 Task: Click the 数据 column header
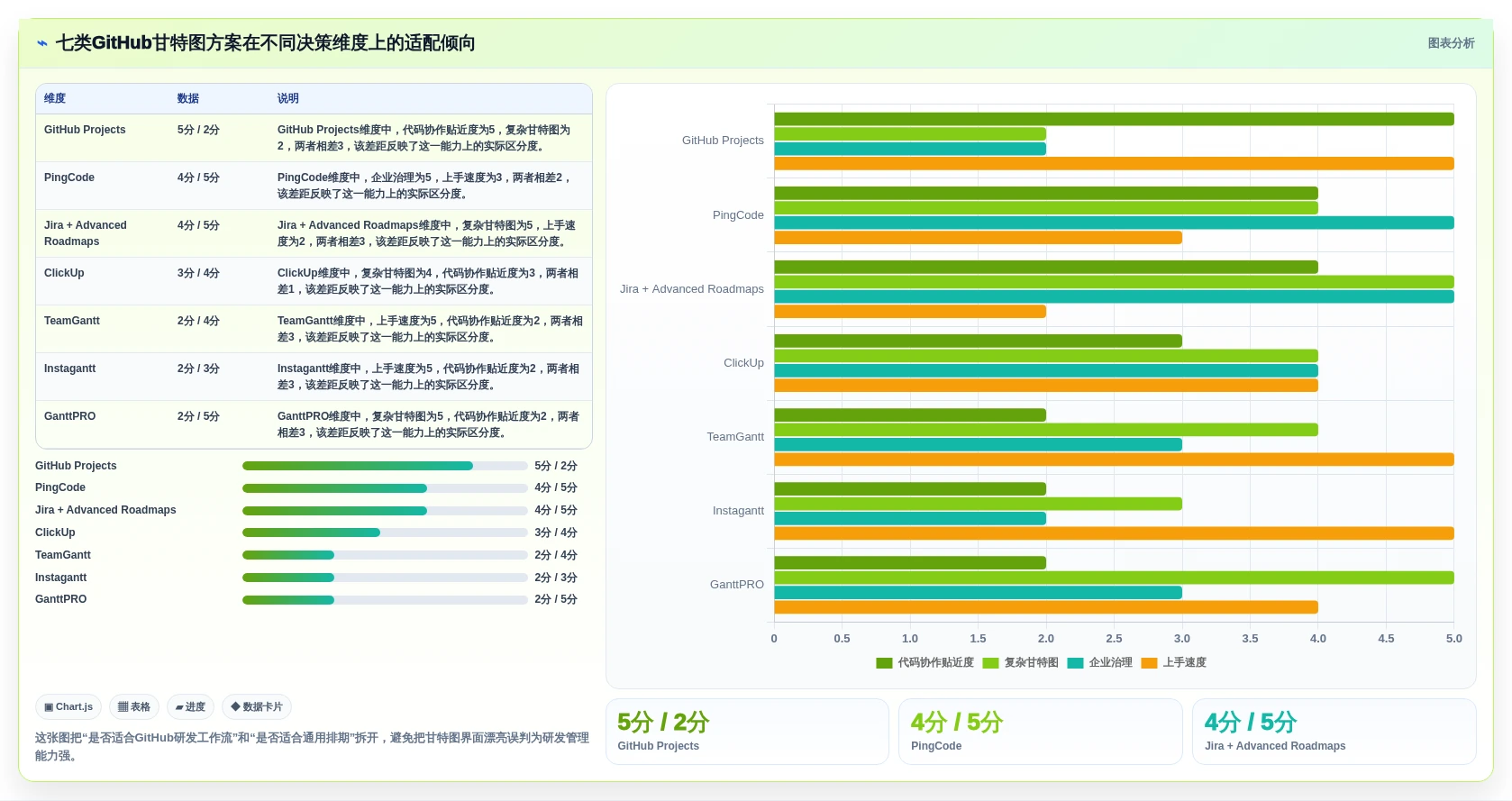click(188, 98)
